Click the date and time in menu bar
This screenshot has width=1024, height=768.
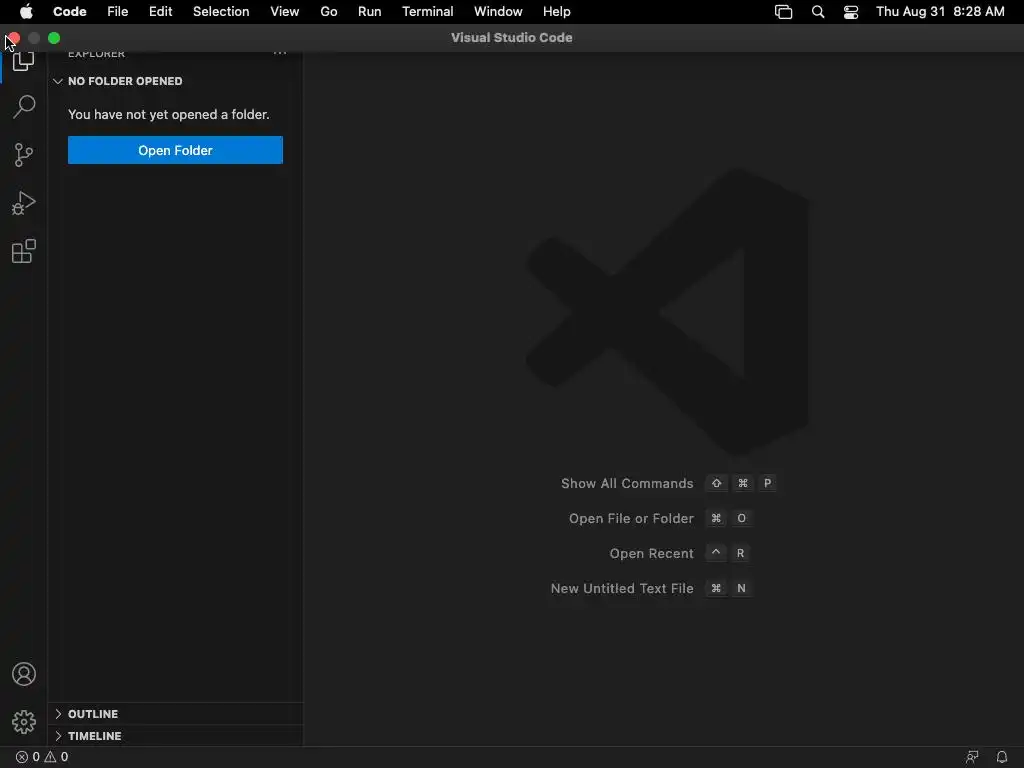(940, 12)
